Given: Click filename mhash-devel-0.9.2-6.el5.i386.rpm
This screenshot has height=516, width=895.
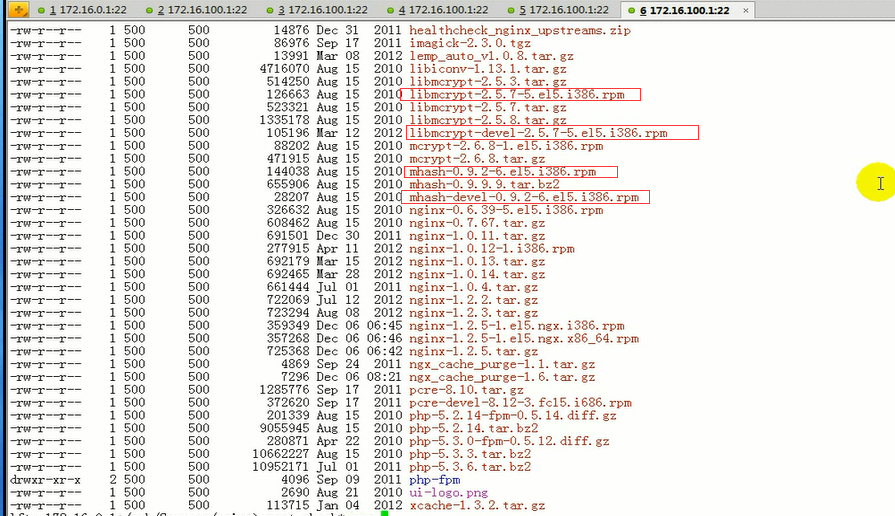Looking at the screenshot, I should pos(524,197).
